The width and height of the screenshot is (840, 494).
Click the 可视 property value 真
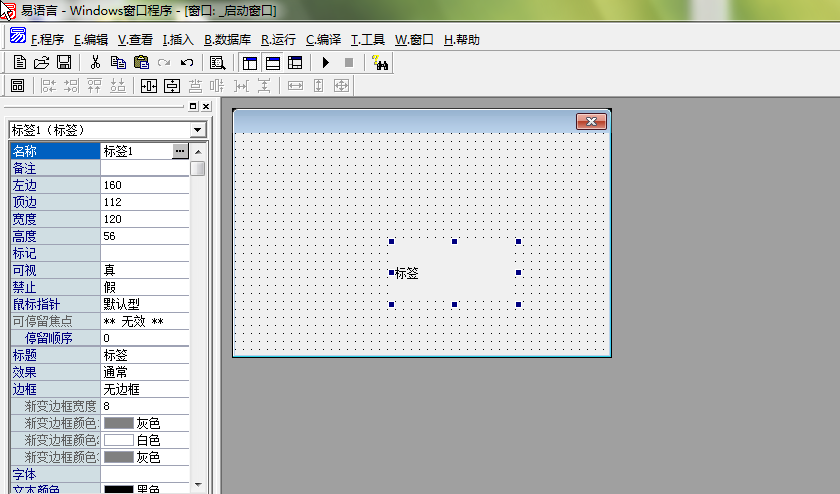click(x=145, y=270)
